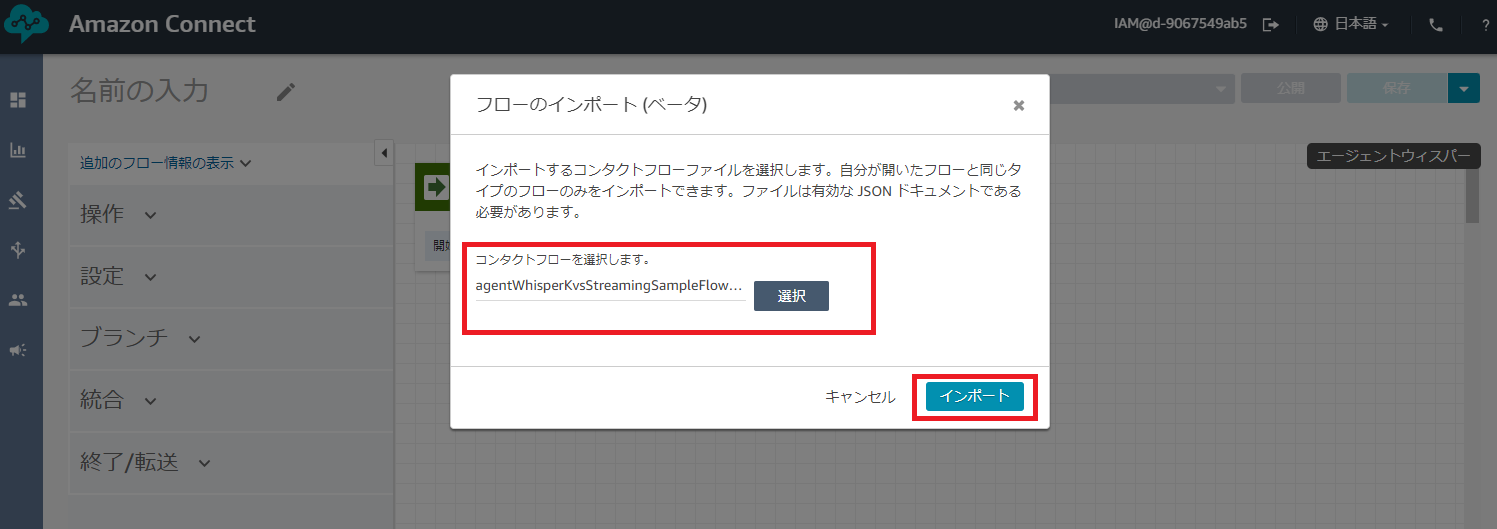1497x529 pixels.
Task: Click キャンセル in the dialog
Action: pyautogui.click(x=860, y=397)
